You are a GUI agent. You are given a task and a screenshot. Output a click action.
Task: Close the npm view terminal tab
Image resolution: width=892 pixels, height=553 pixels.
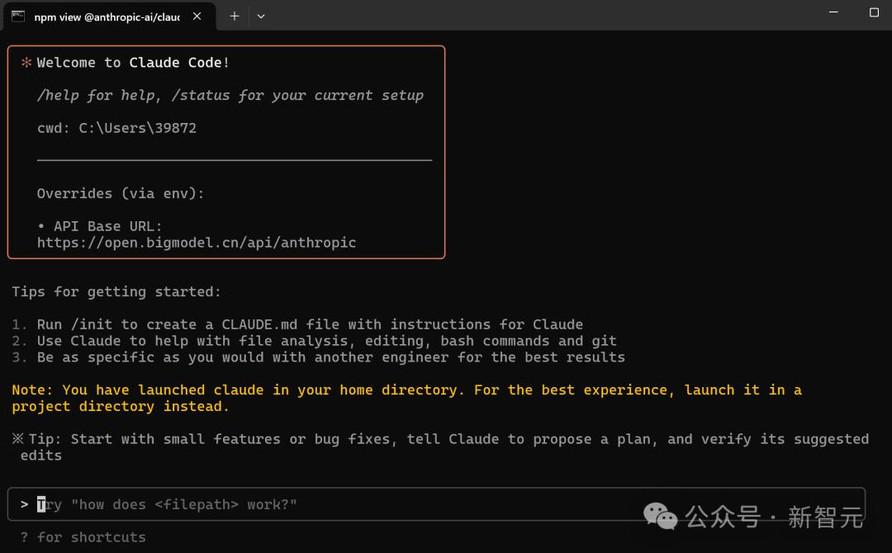[x=197, y=16]
